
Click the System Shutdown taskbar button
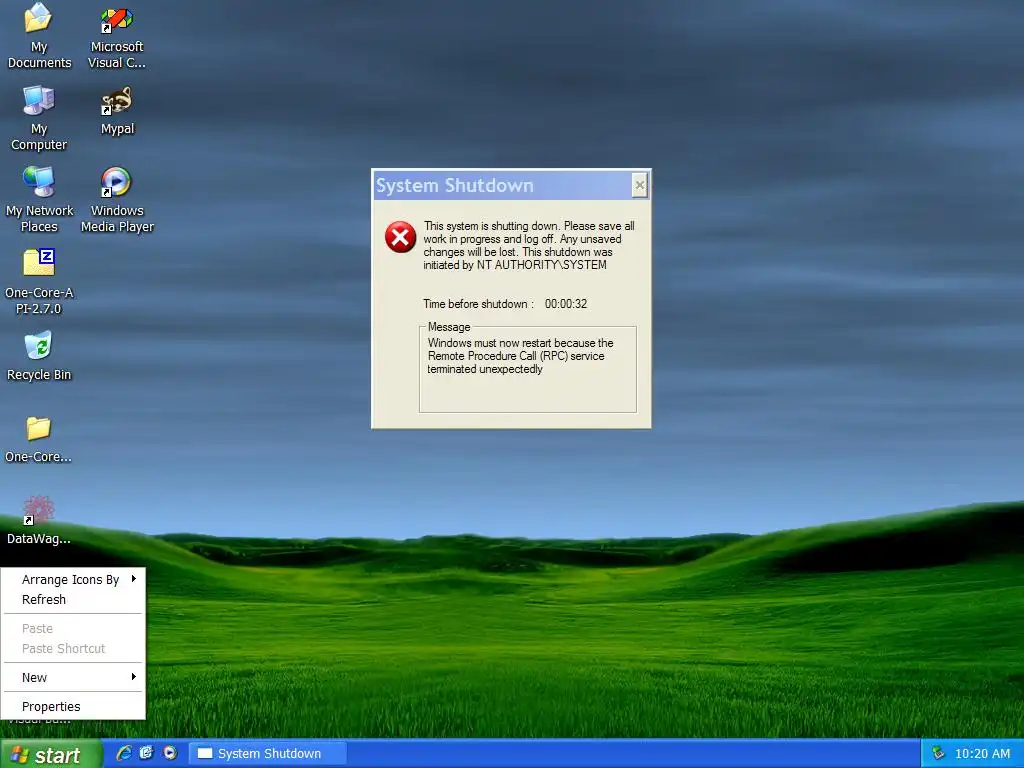(268, 754)
